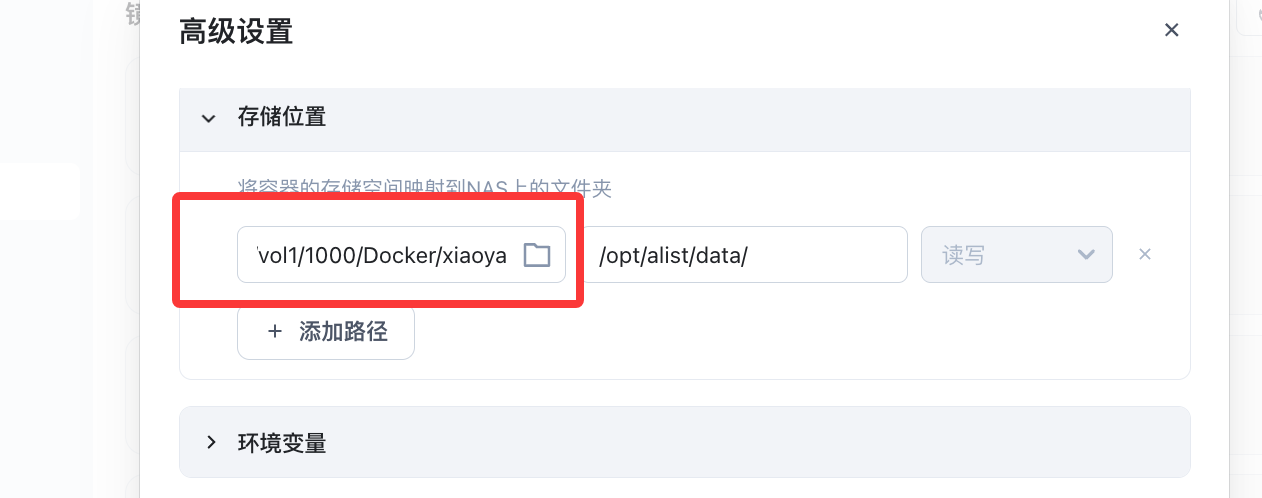Close the 高级设置 dialog
Image resolution: width=1262 pixels, height=498 pixels.
tap(1172, 30)
